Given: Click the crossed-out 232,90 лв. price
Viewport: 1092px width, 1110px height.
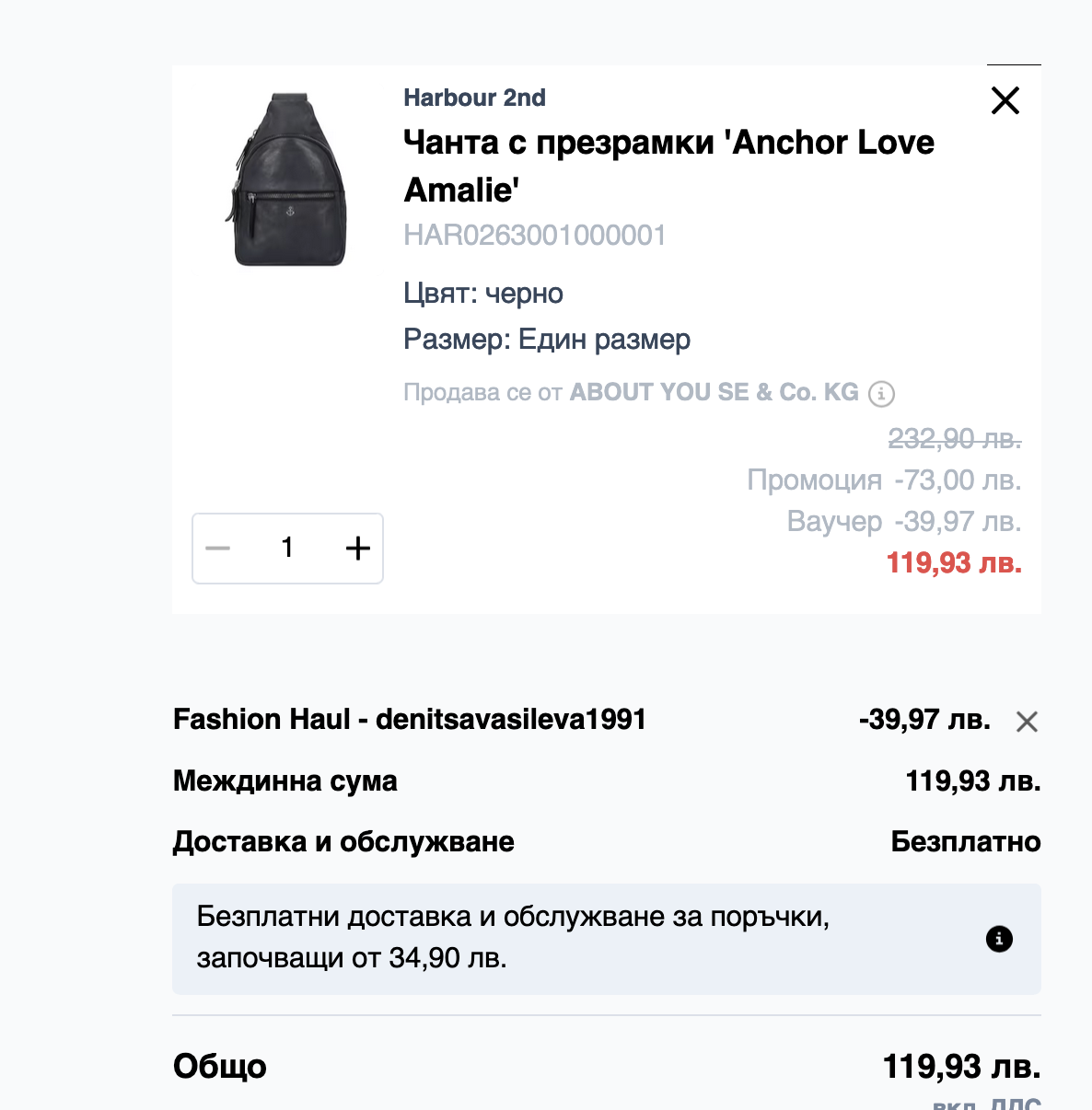Looking at the screenshot, I should coord(954,439).
